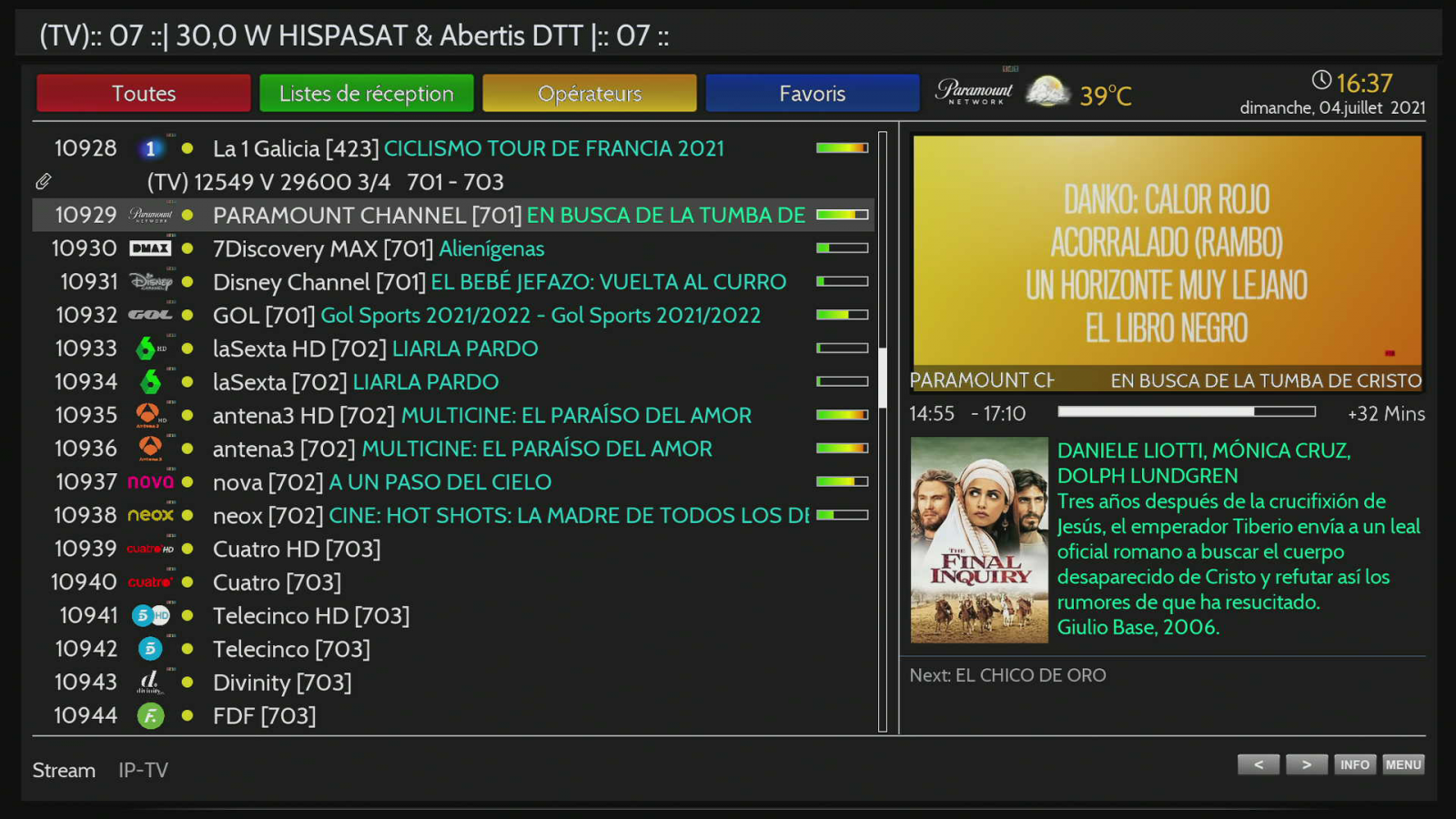Click progress bar for PARAMOUNT CHANNEL row

click(x=842, y=215)
